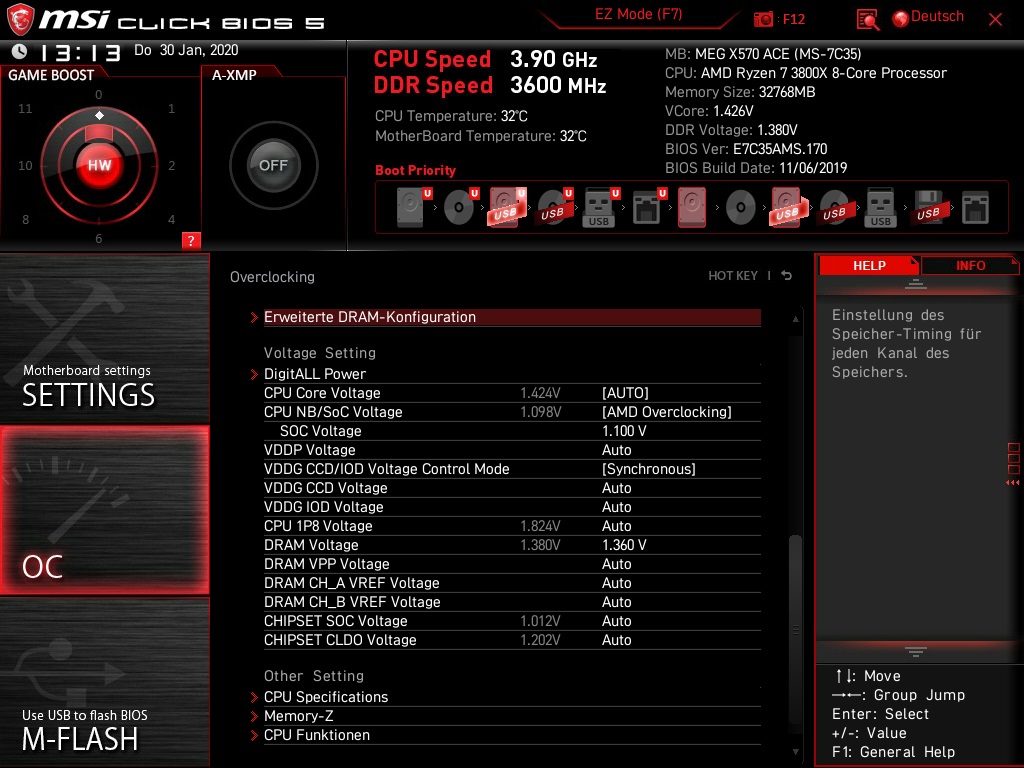Click the settings list scroll-down arrow
The width and height of the screenshot is (1024, 768).
pyautogui.click(x=795, y=752)
